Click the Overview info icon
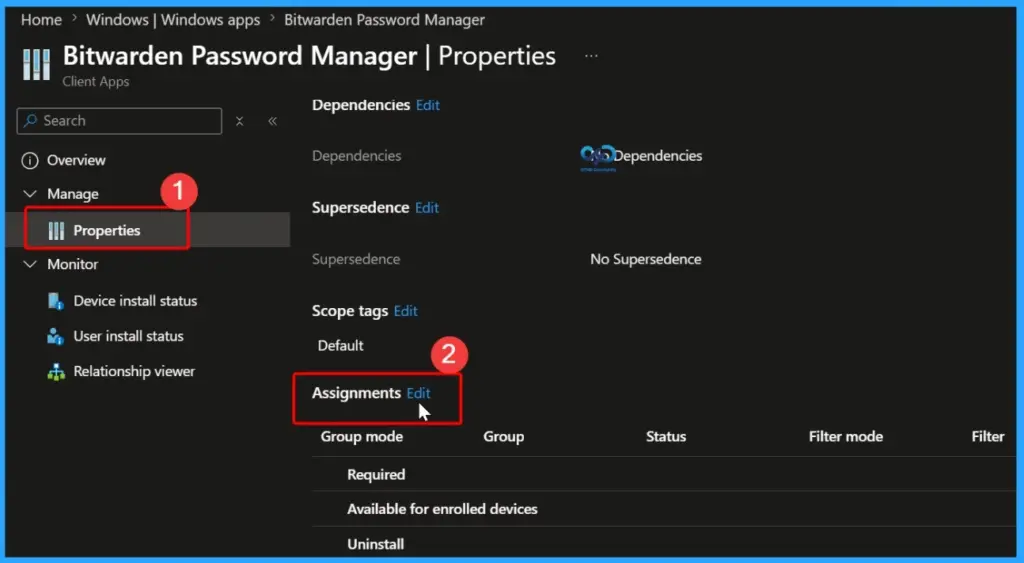 (30, 161)
